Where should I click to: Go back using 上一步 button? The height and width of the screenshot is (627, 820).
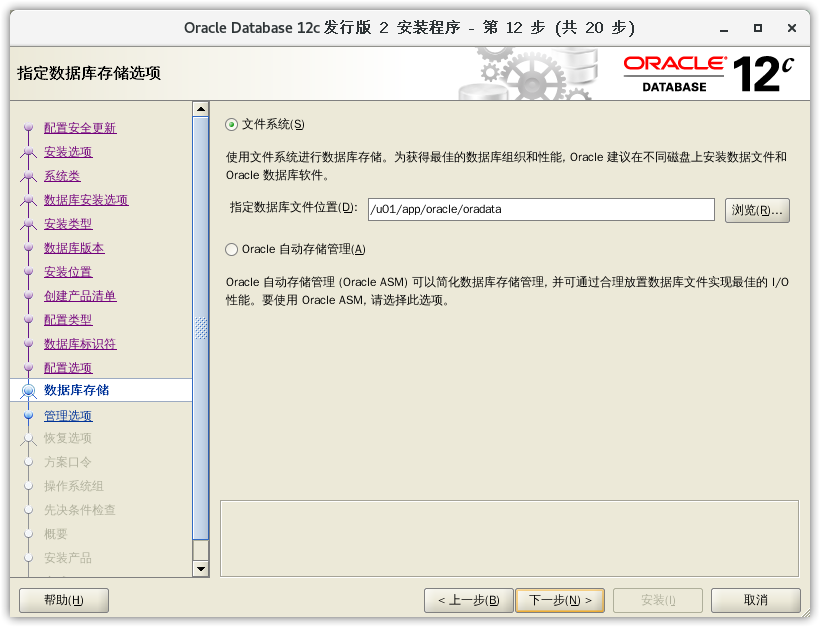[468, 600]
